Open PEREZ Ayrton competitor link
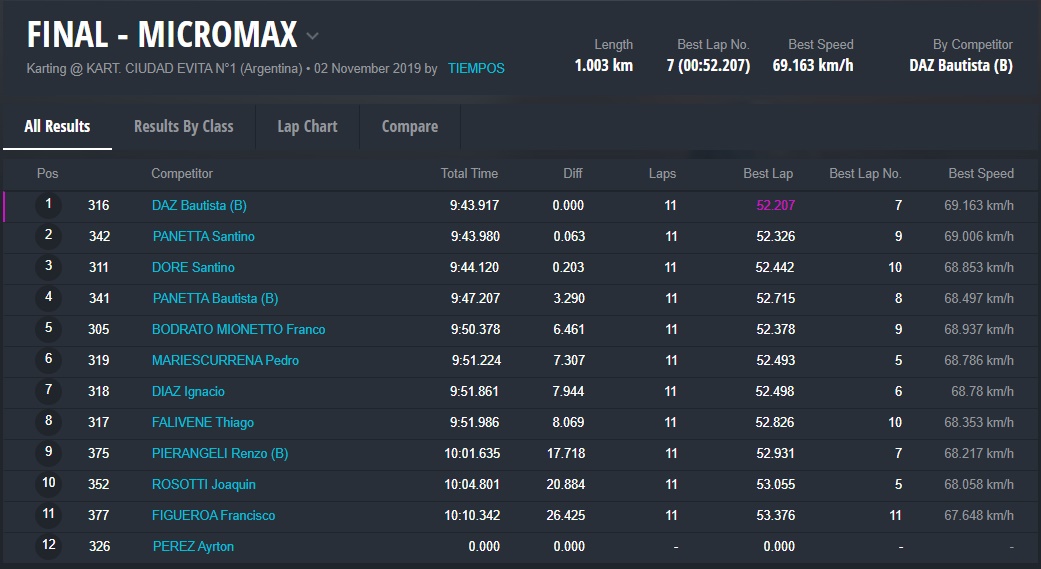1041x569 pixels. coord(193,547)
